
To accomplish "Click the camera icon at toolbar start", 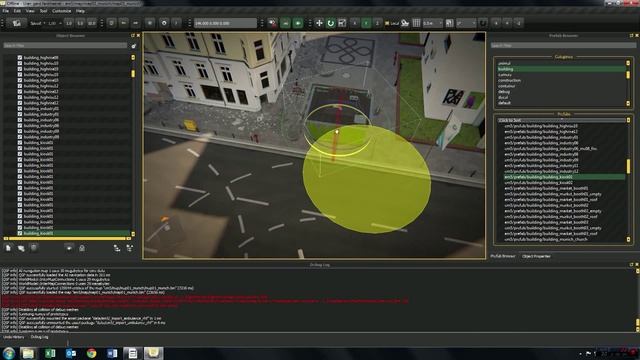I will (x=17, y=23).
